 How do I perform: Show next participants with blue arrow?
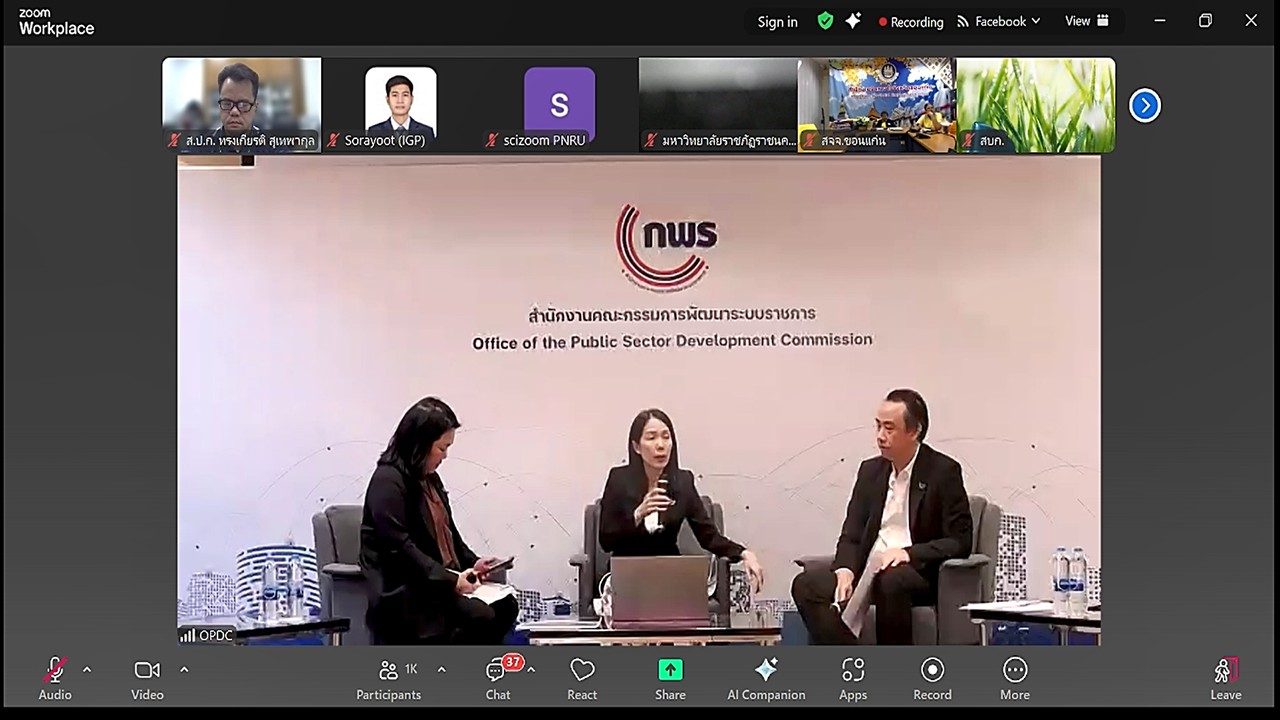click(1145, 105)
